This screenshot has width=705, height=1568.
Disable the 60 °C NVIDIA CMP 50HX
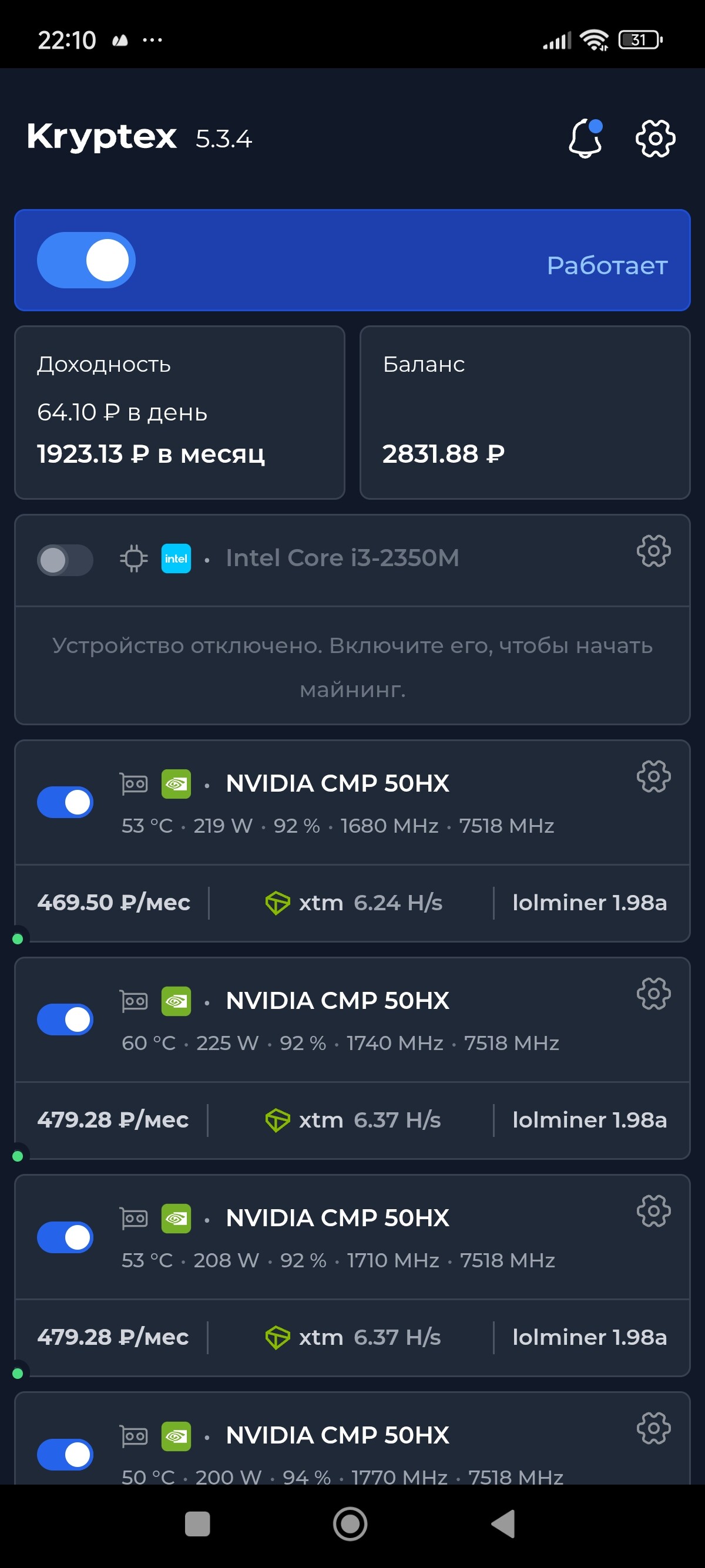pos(65,1019)
